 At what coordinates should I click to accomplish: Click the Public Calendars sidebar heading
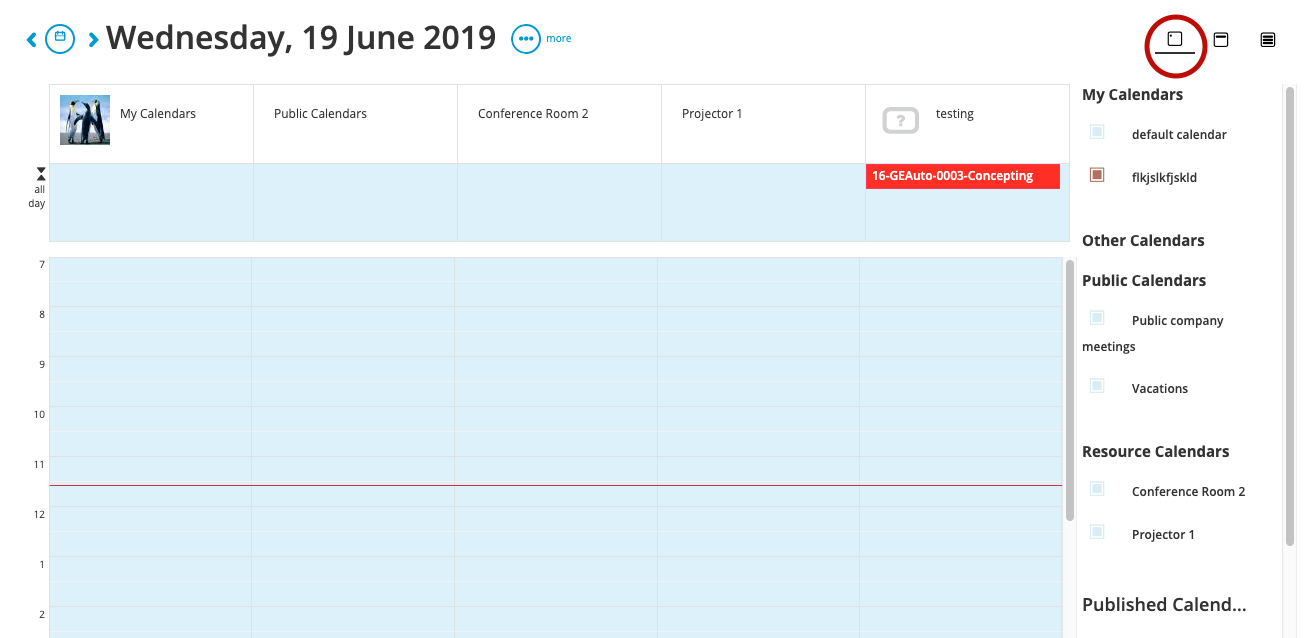[1144, 281]
